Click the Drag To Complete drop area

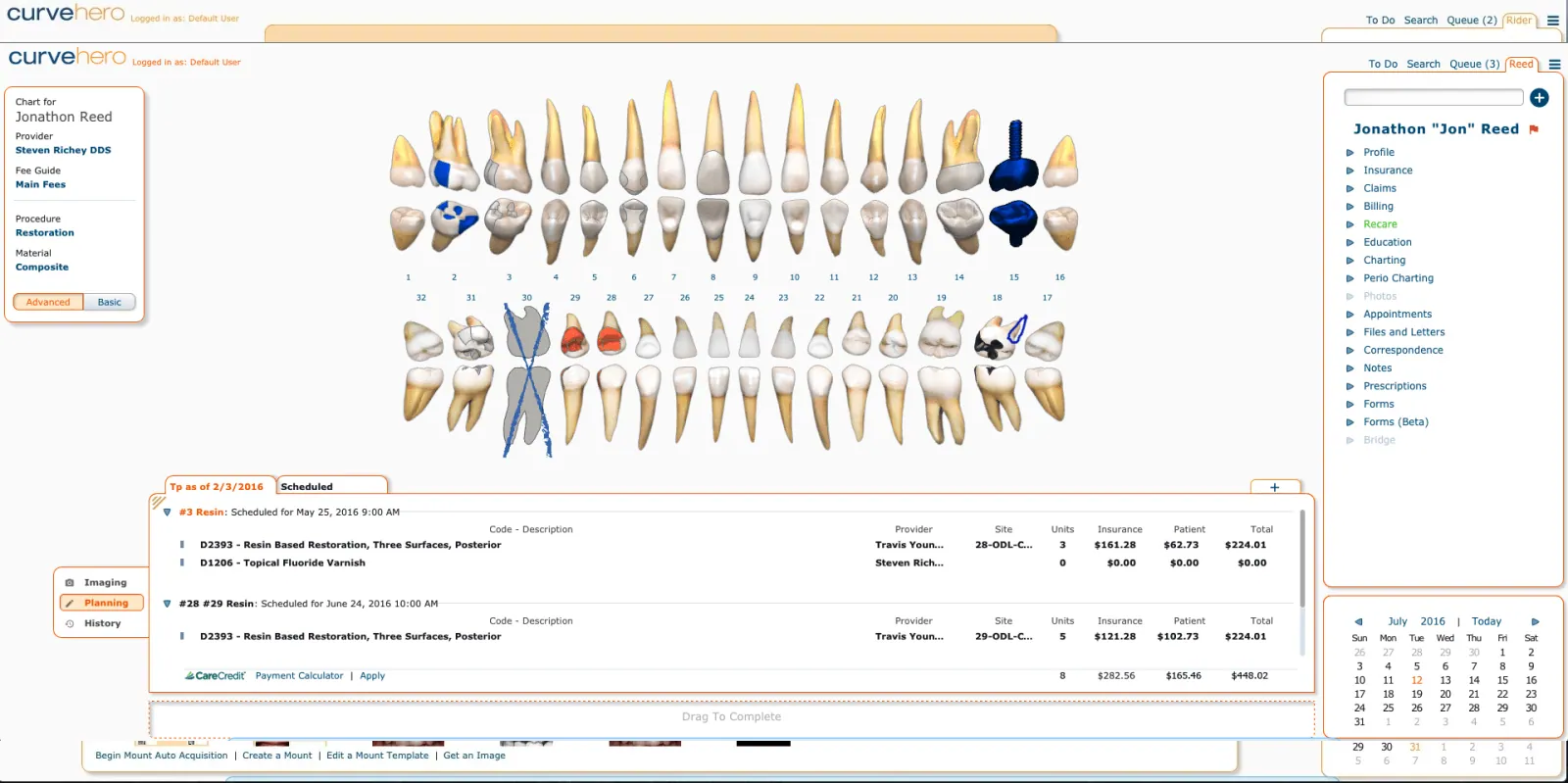(732, 717)
